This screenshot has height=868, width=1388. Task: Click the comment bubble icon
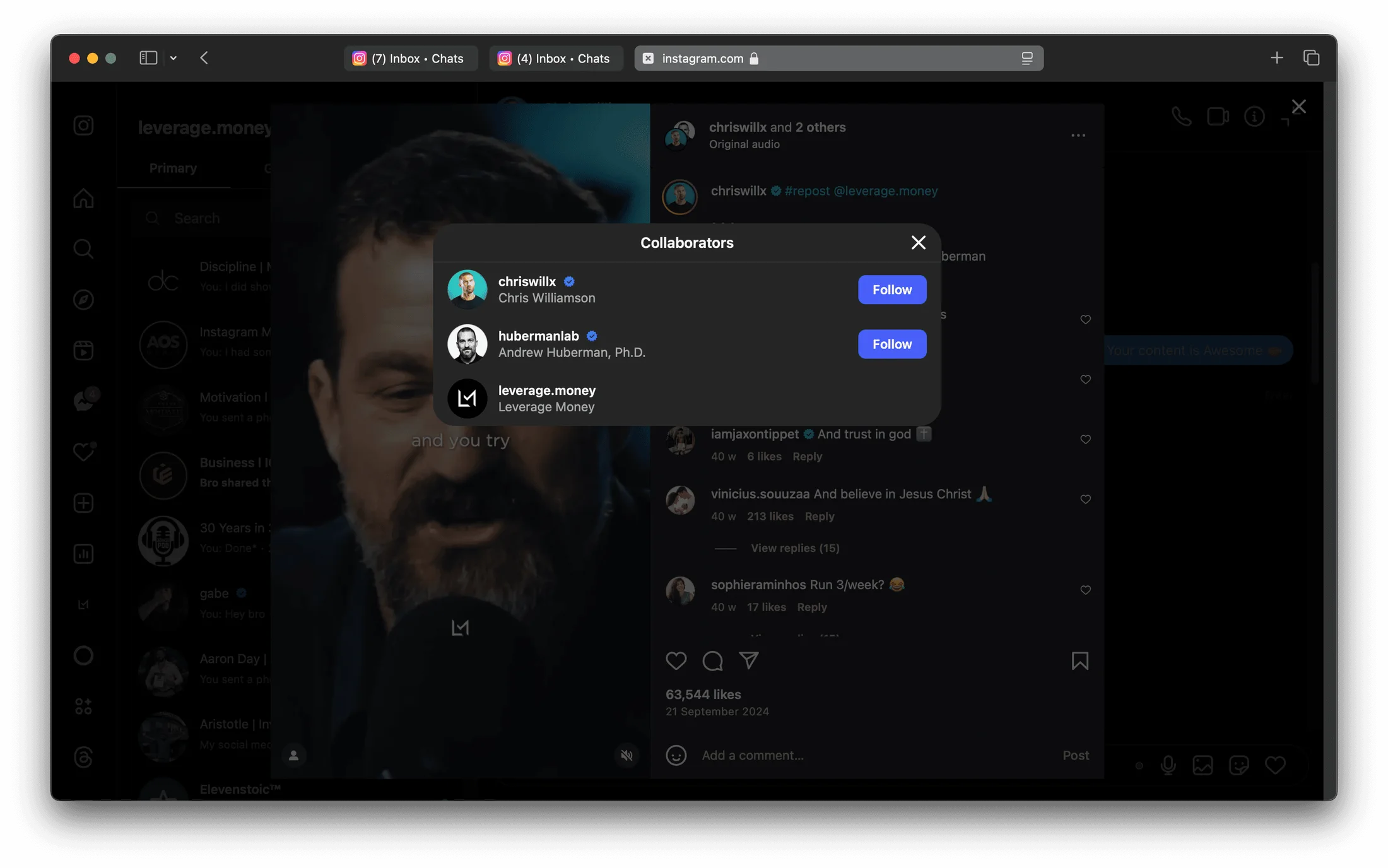712,660
